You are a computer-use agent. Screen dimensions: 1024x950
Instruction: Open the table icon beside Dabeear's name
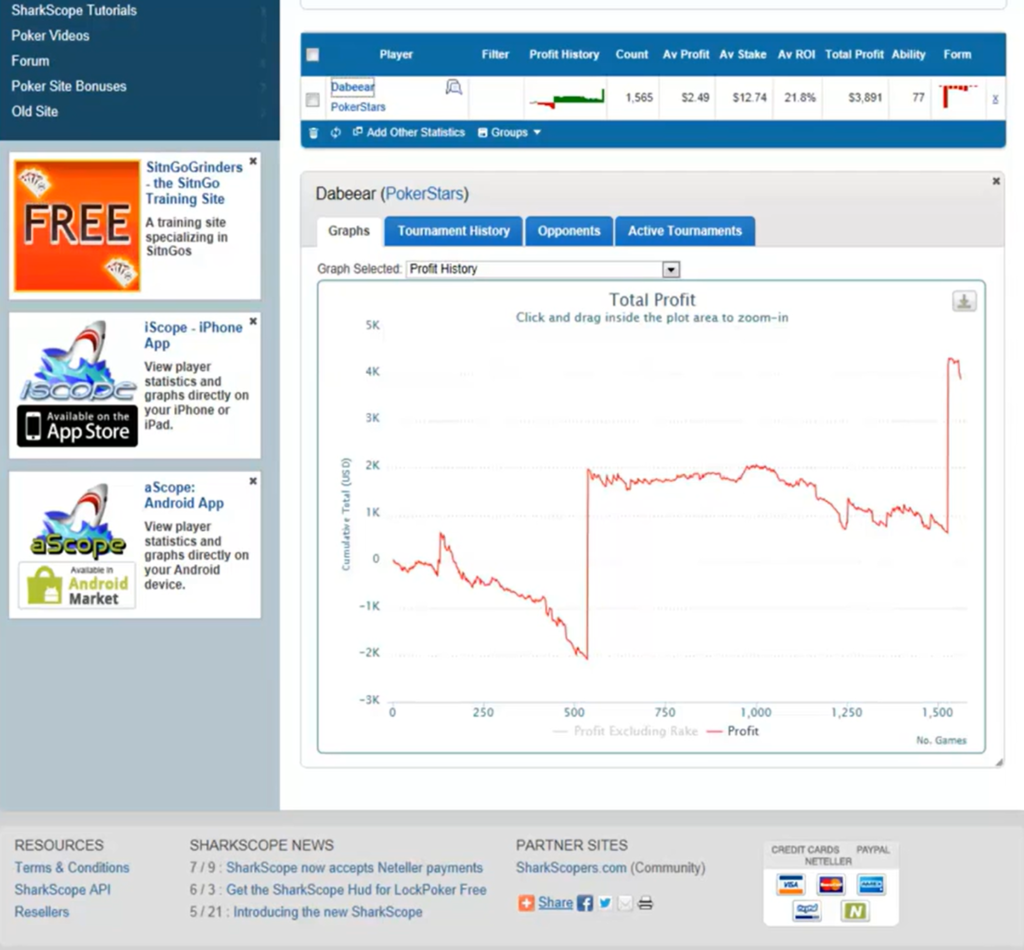pyautogui.click(x=453, y=87)
